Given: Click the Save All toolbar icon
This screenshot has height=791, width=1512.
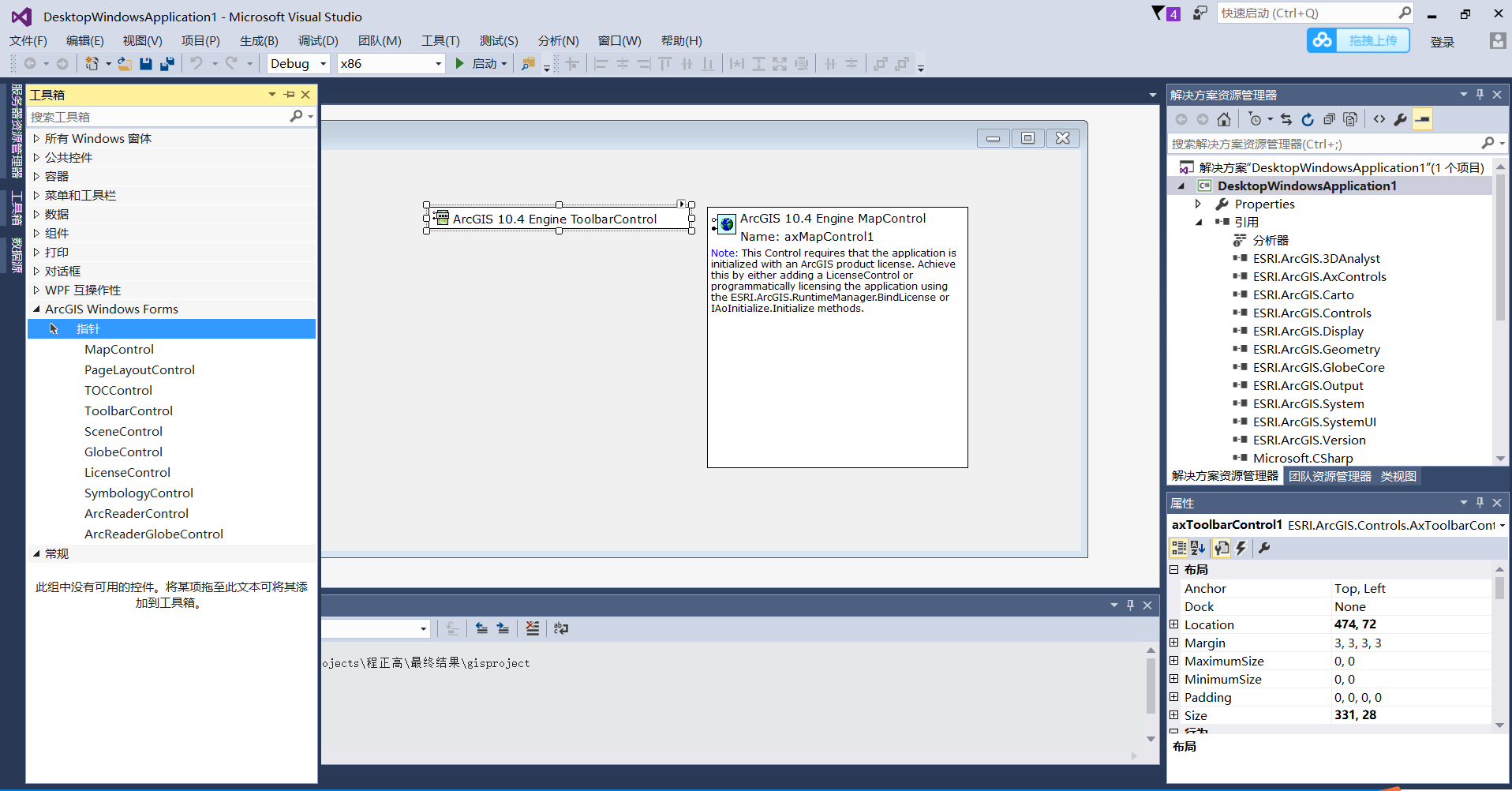Looking at the screenshot, I should pos(167,63).
